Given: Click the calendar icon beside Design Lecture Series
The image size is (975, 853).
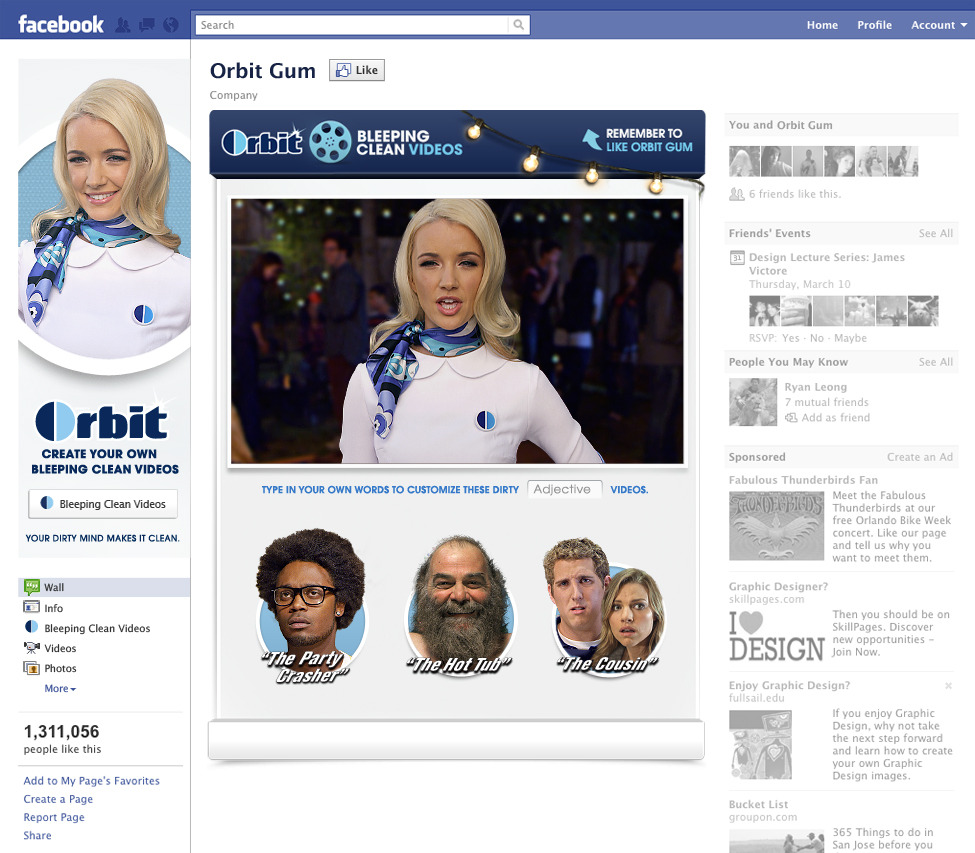Looking at the screenshot, I should point(737,257).
